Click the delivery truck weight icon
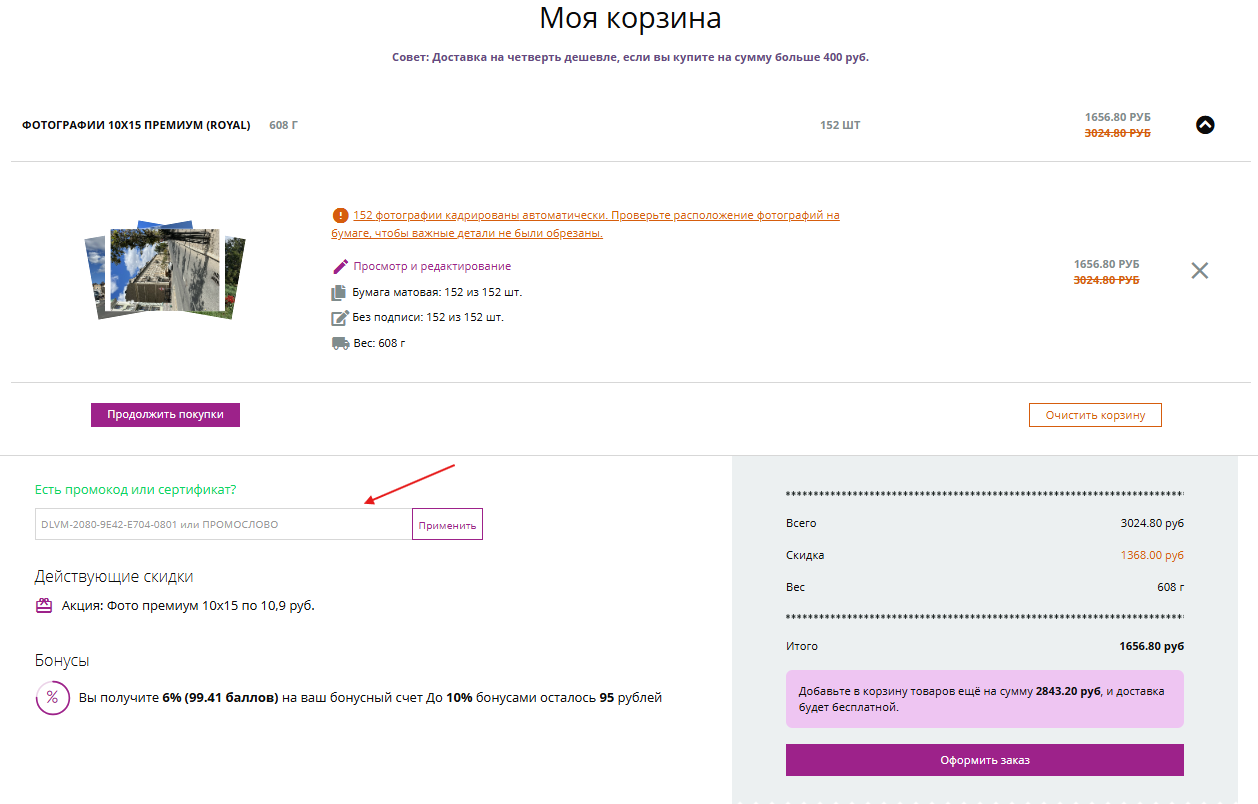 tap(340, 343)
